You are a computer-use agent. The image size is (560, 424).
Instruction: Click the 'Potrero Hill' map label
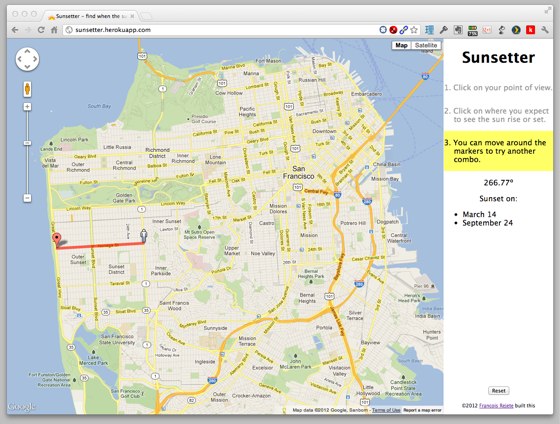click(x=353, y=223)
